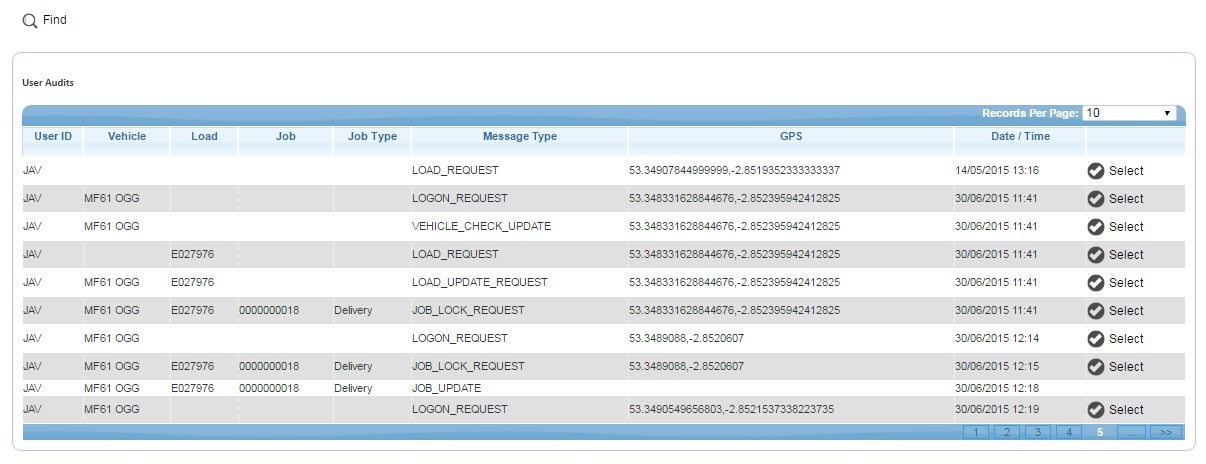This screenshot has height=464, width=1206.
Task: Sort by User ID column header
Action: (53, 136)
